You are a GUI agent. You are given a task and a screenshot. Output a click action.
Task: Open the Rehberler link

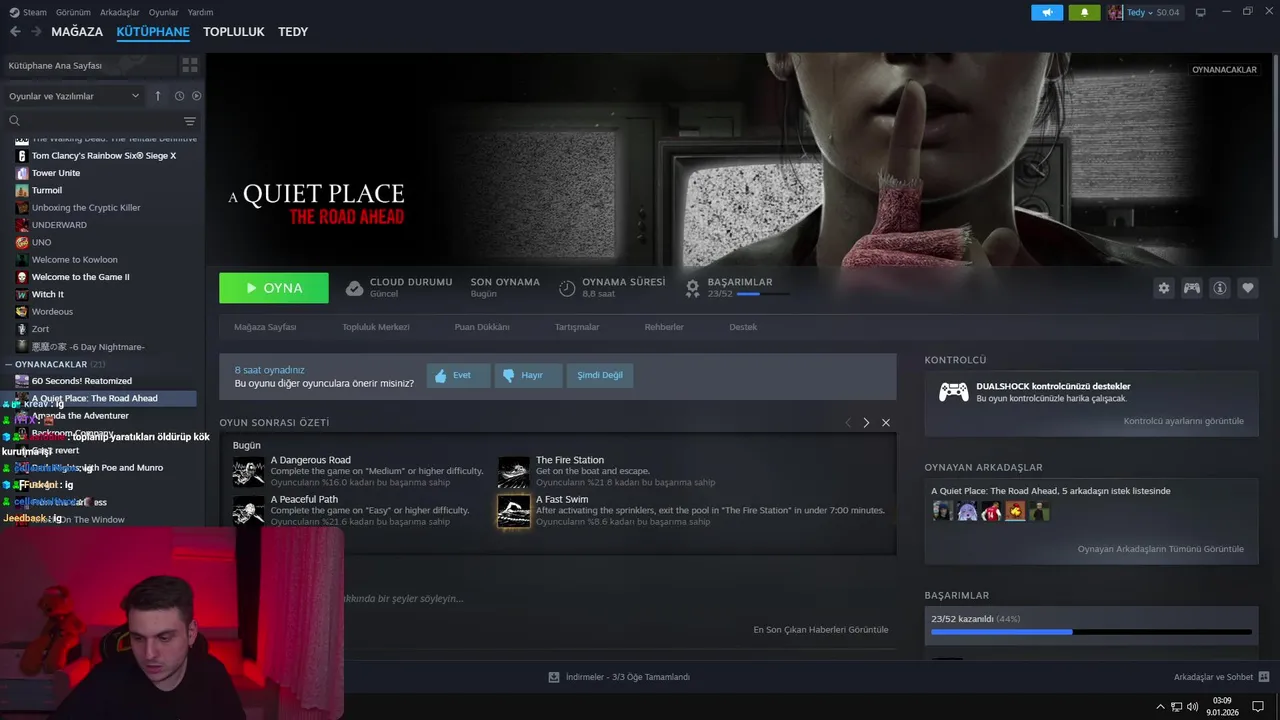point(664,327)
